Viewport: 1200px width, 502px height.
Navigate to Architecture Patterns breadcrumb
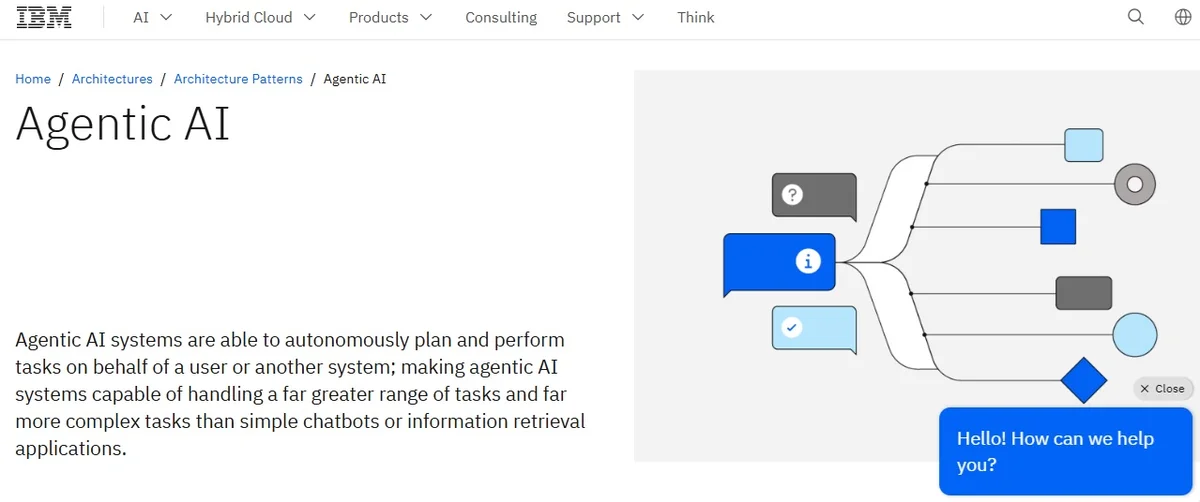tap(238, 79)
